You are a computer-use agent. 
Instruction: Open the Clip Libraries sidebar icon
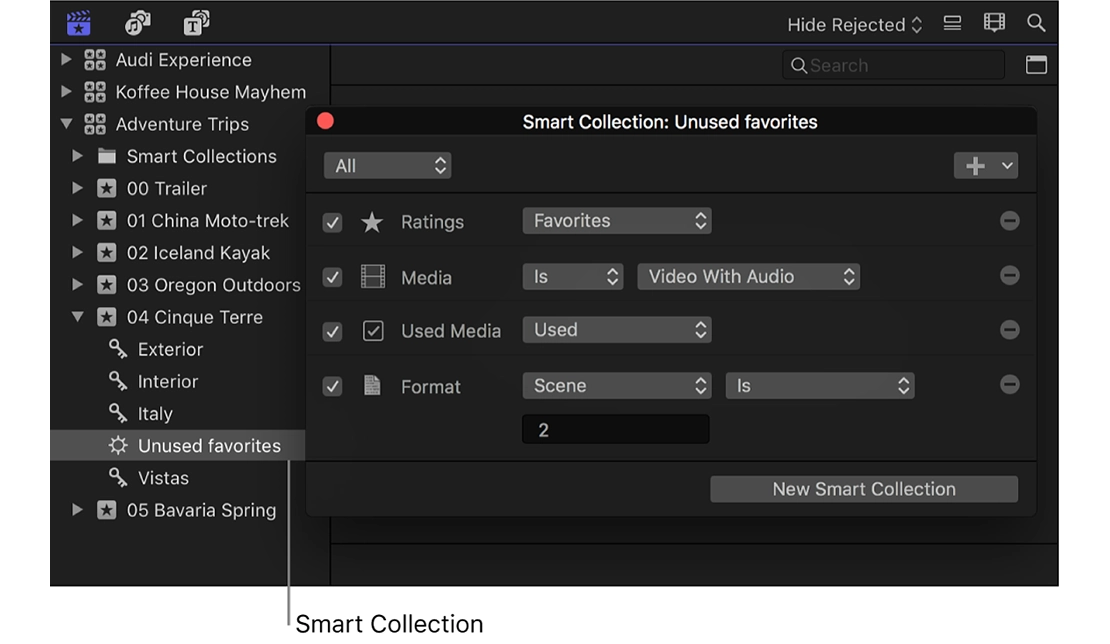pos(78,22)
